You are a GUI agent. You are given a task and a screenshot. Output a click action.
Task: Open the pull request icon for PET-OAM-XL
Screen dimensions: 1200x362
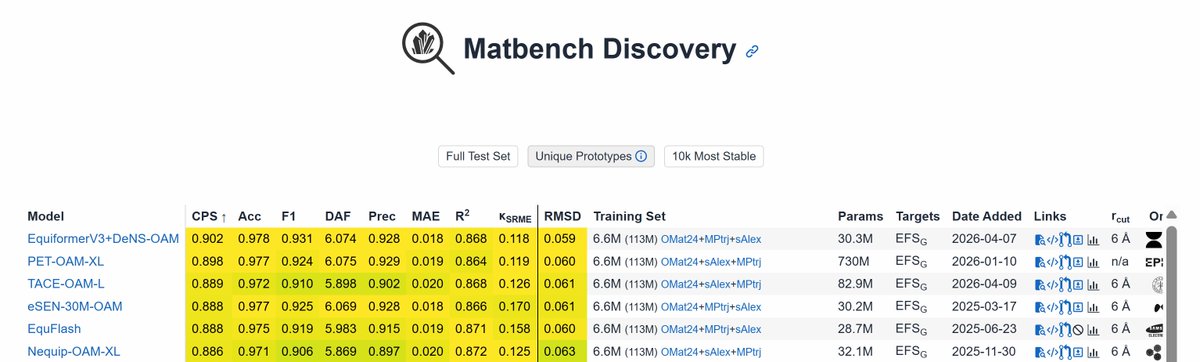coord(1064,262)
